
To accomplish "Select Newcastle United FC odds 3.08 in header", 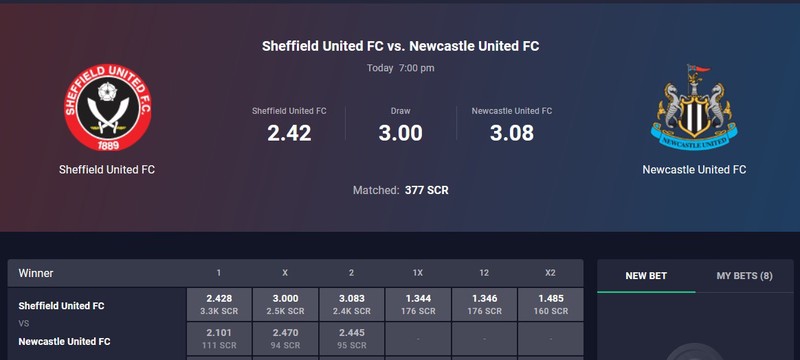I will [512, 133].
